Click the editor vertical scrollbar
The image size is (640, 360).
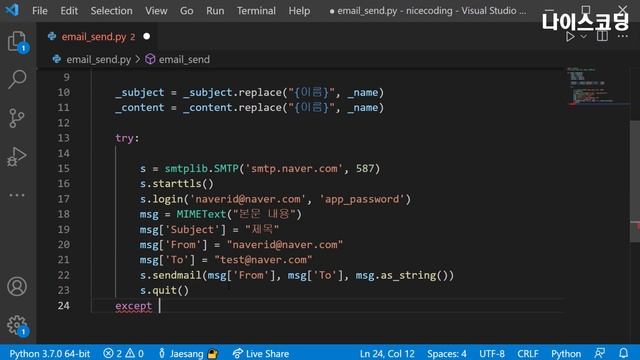(x=635, y=181)
